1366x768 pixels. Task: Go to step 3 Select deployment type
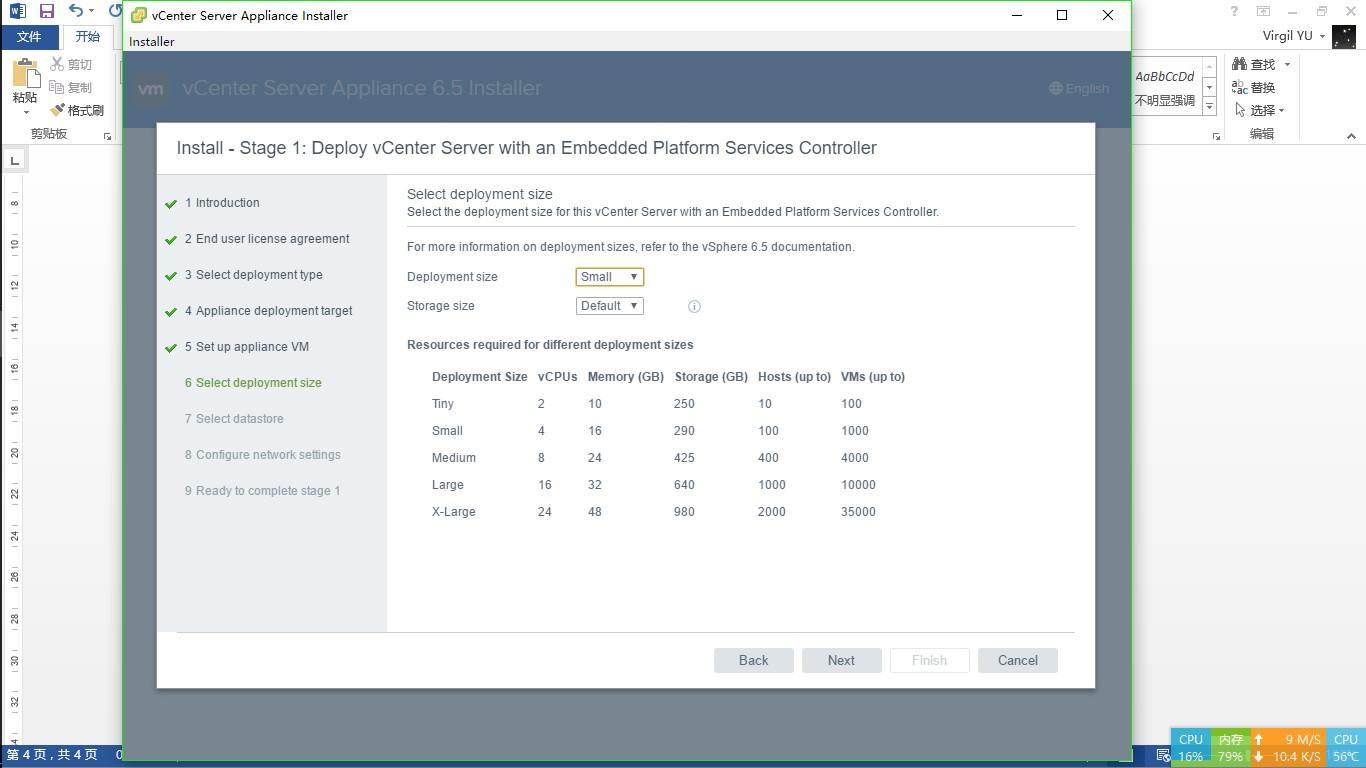(254, 275)
